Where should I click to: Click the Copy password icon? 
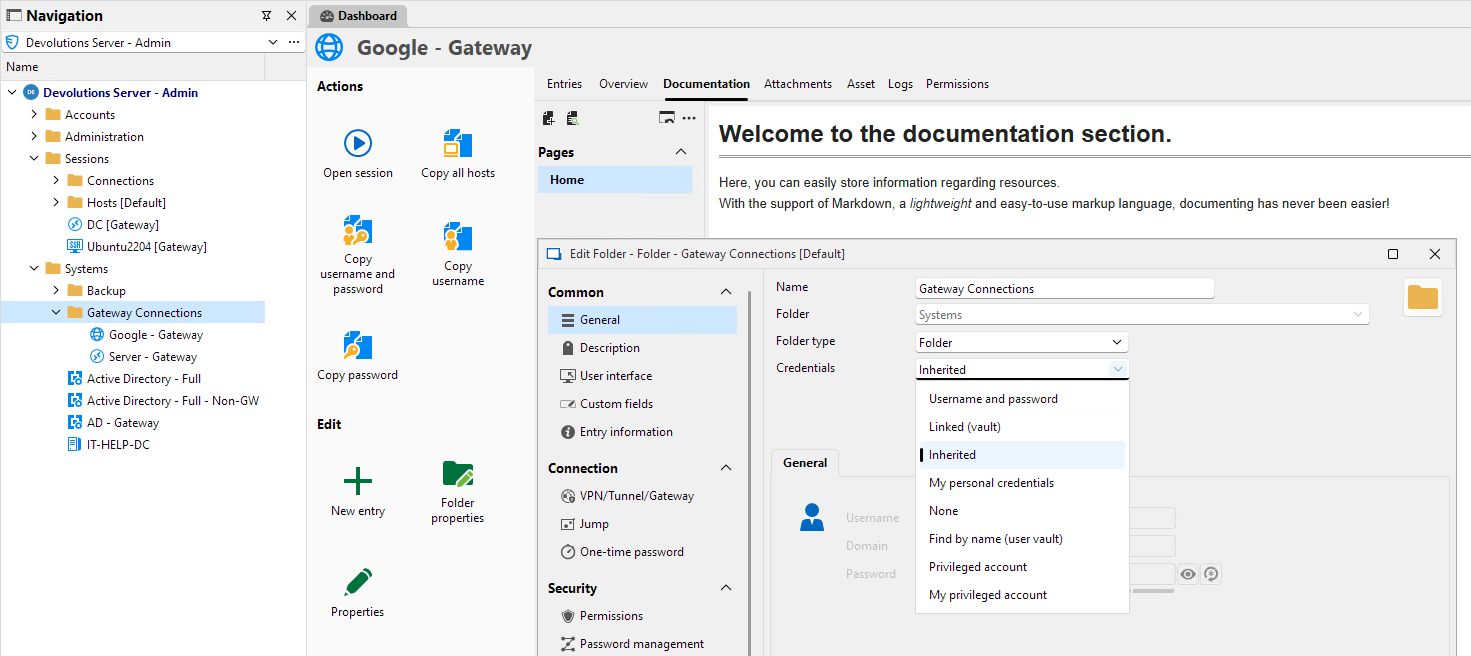pos(358,345)
